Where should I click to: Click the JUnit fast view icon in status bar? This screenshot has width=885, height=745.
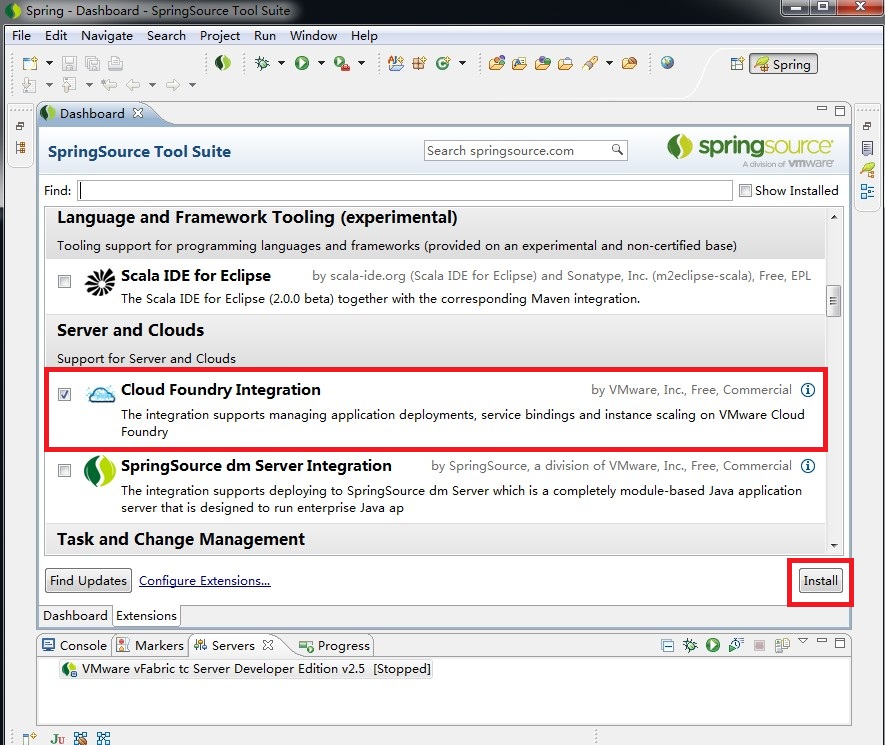pyautogui.click(x=58, y=738)
